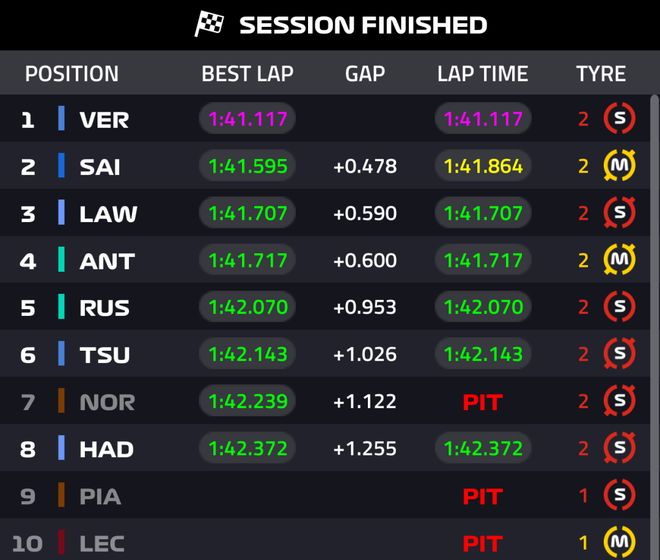This screenshot has height=560, width=660.
Task: Click the red PIT label for NOR
Action: 483,402
